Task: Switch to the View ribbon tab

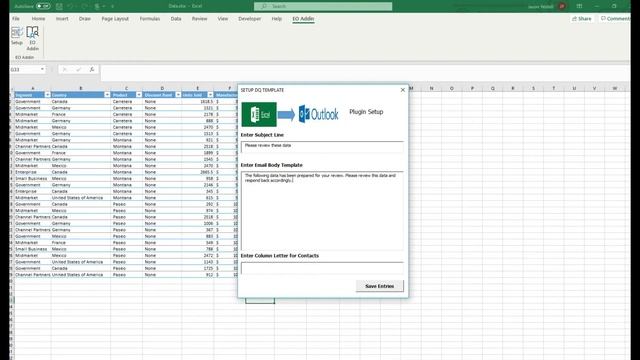Action: pyautogui.click(x=223, y=19)
